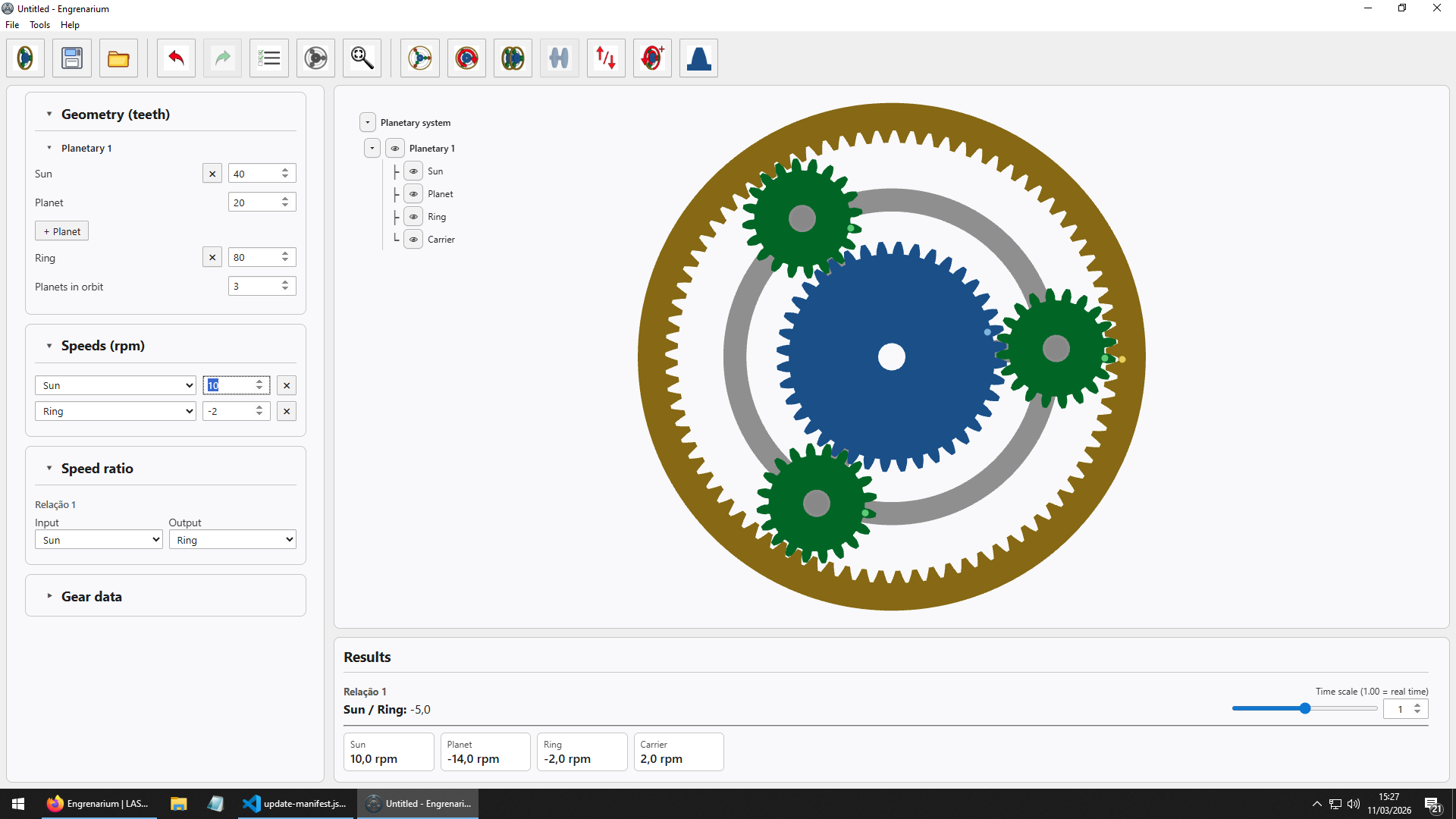The width and height of the screenshot is (1456, 819).
Task: Open the up/down speed ordering tool
Action: pyautogui.click(x=605, y=58)
